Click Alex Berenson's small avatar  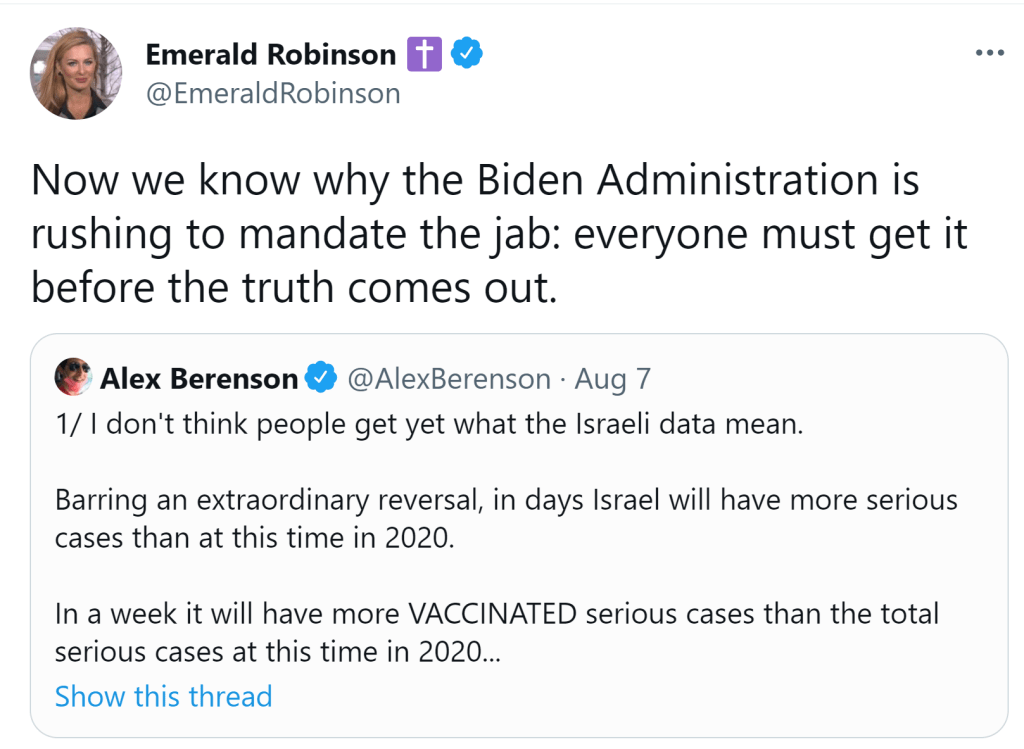point(74,378)
